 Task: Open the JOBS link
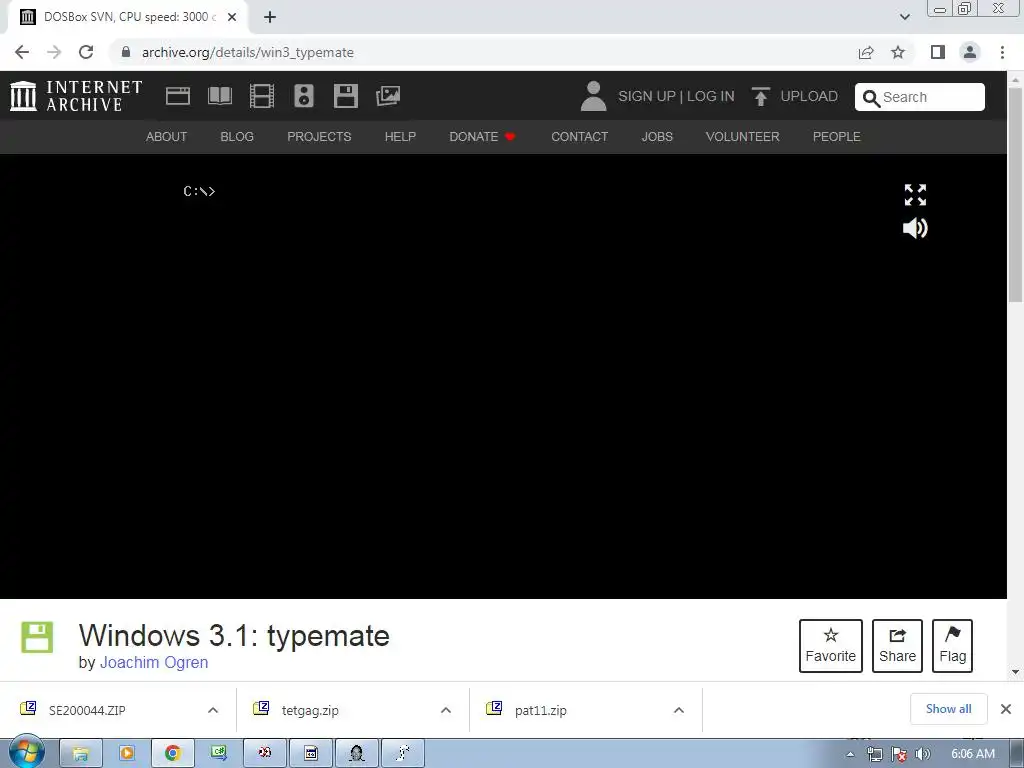pos(657,136)
